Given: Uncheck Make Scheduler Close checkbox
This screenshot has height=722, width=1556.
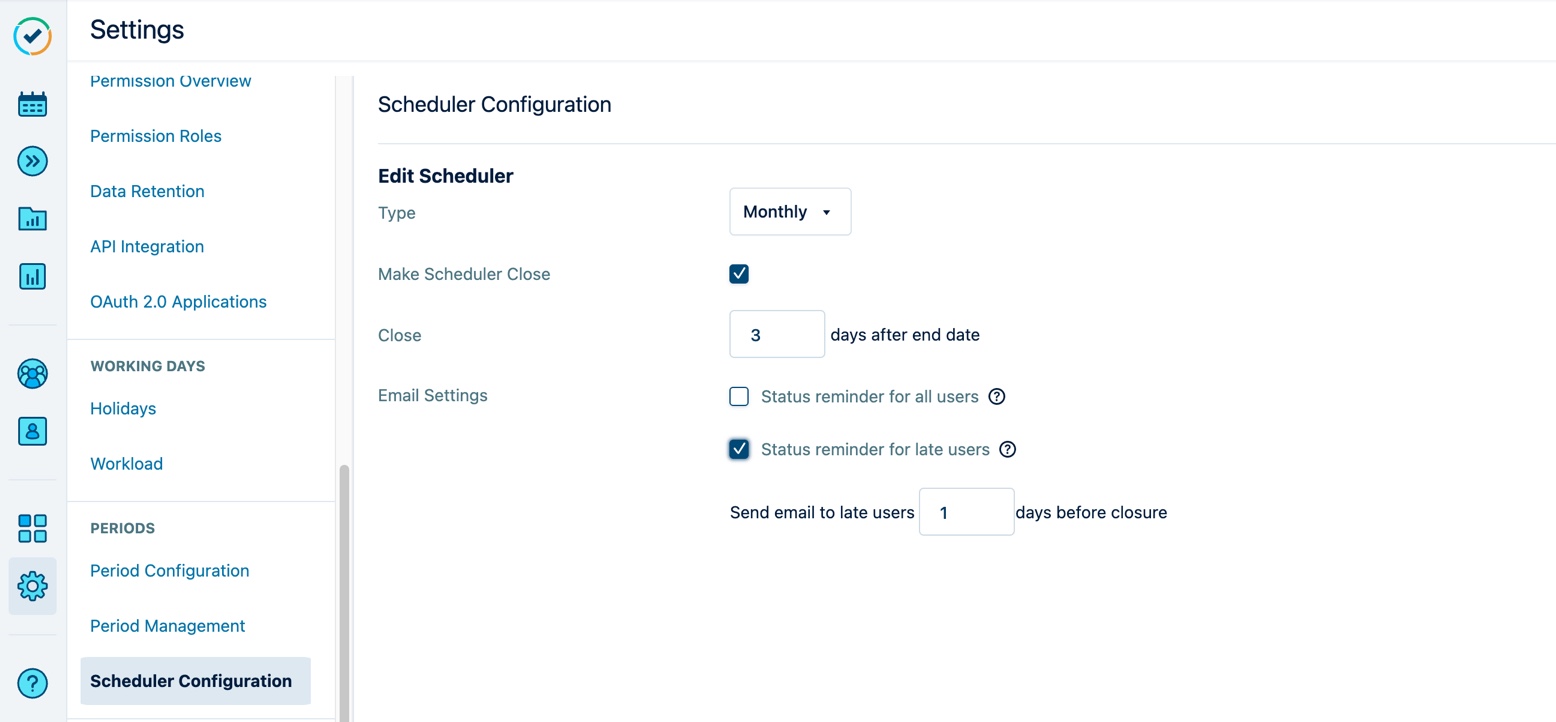Looking at the screenshot, I should [739, 274].
